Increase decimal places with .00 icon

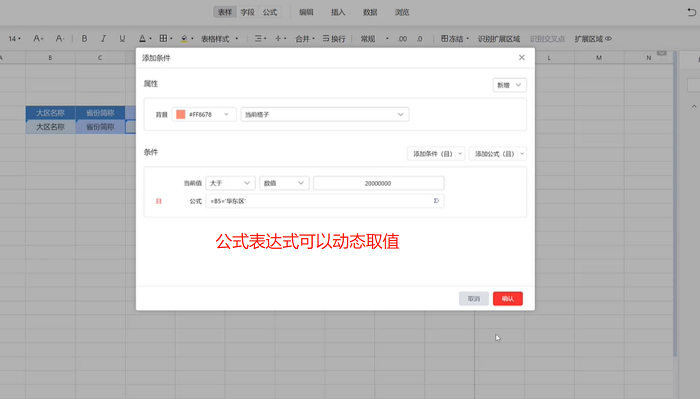click(x=402, y=39)
